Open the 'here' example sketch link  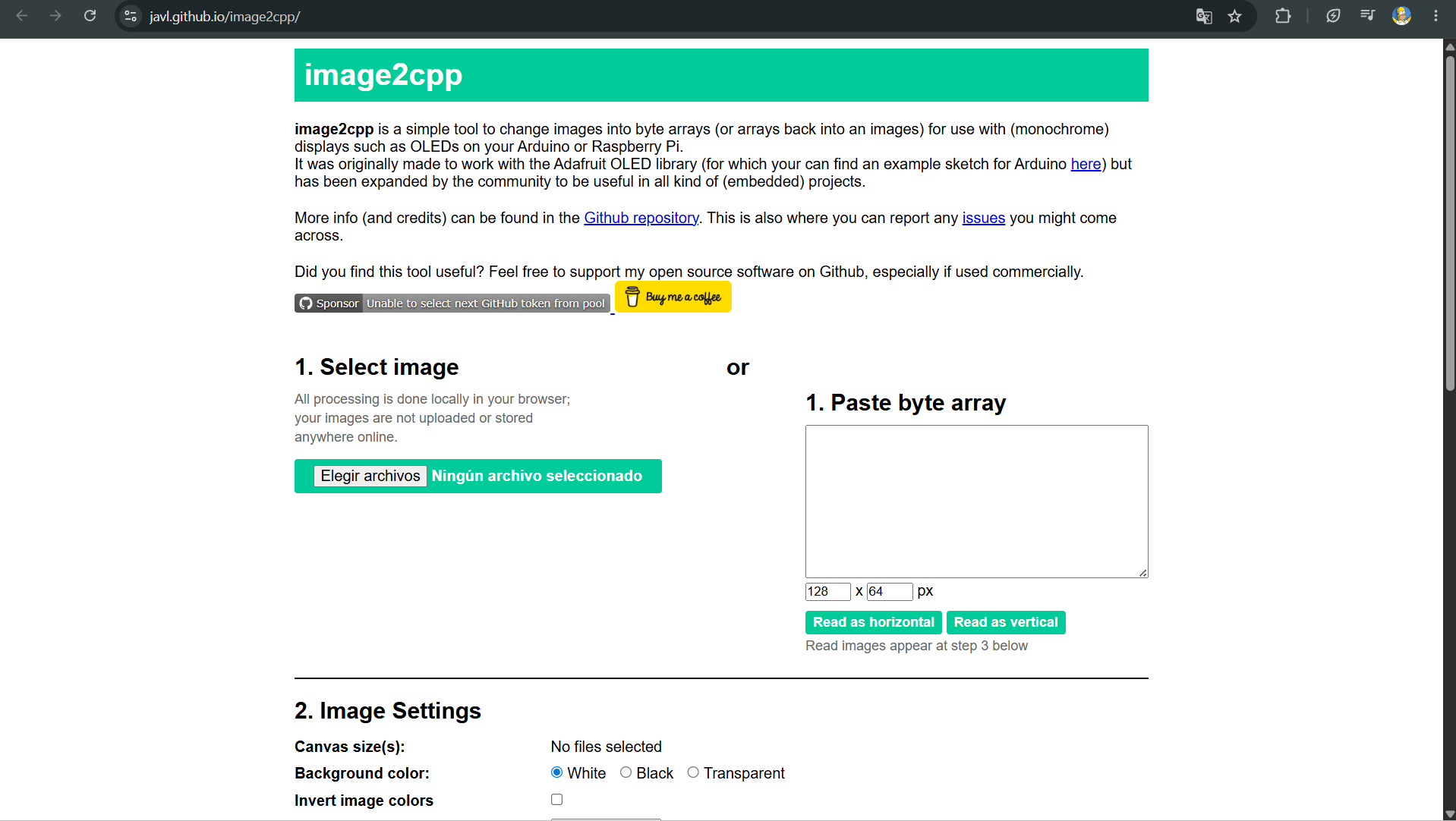[x=1086, y=164]
